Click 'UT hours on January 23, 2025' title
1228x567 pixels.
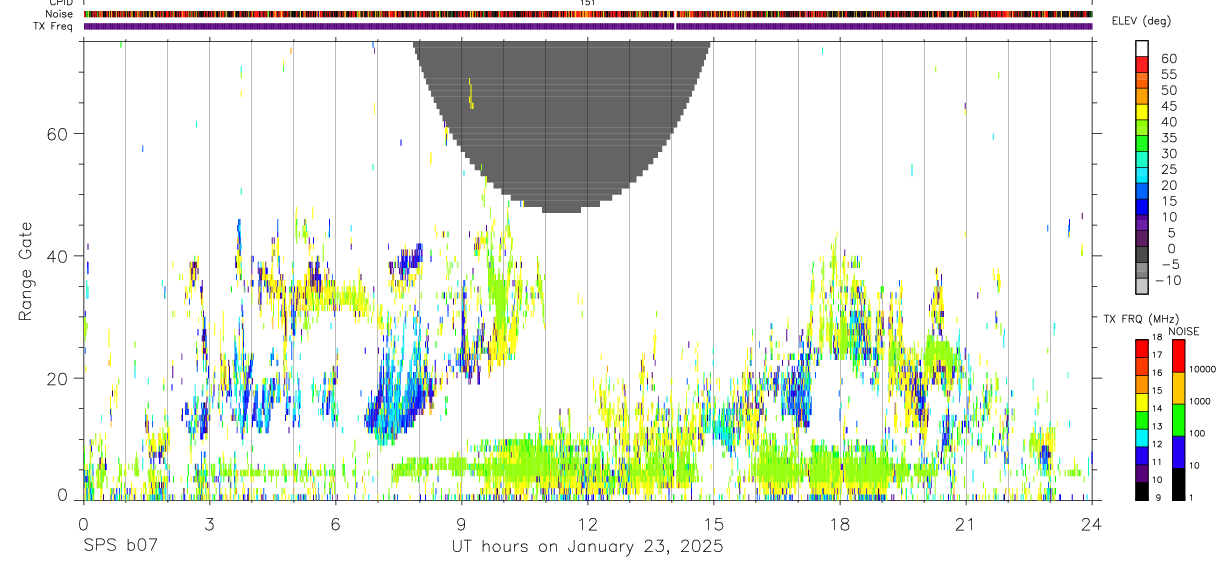(587, 547)
